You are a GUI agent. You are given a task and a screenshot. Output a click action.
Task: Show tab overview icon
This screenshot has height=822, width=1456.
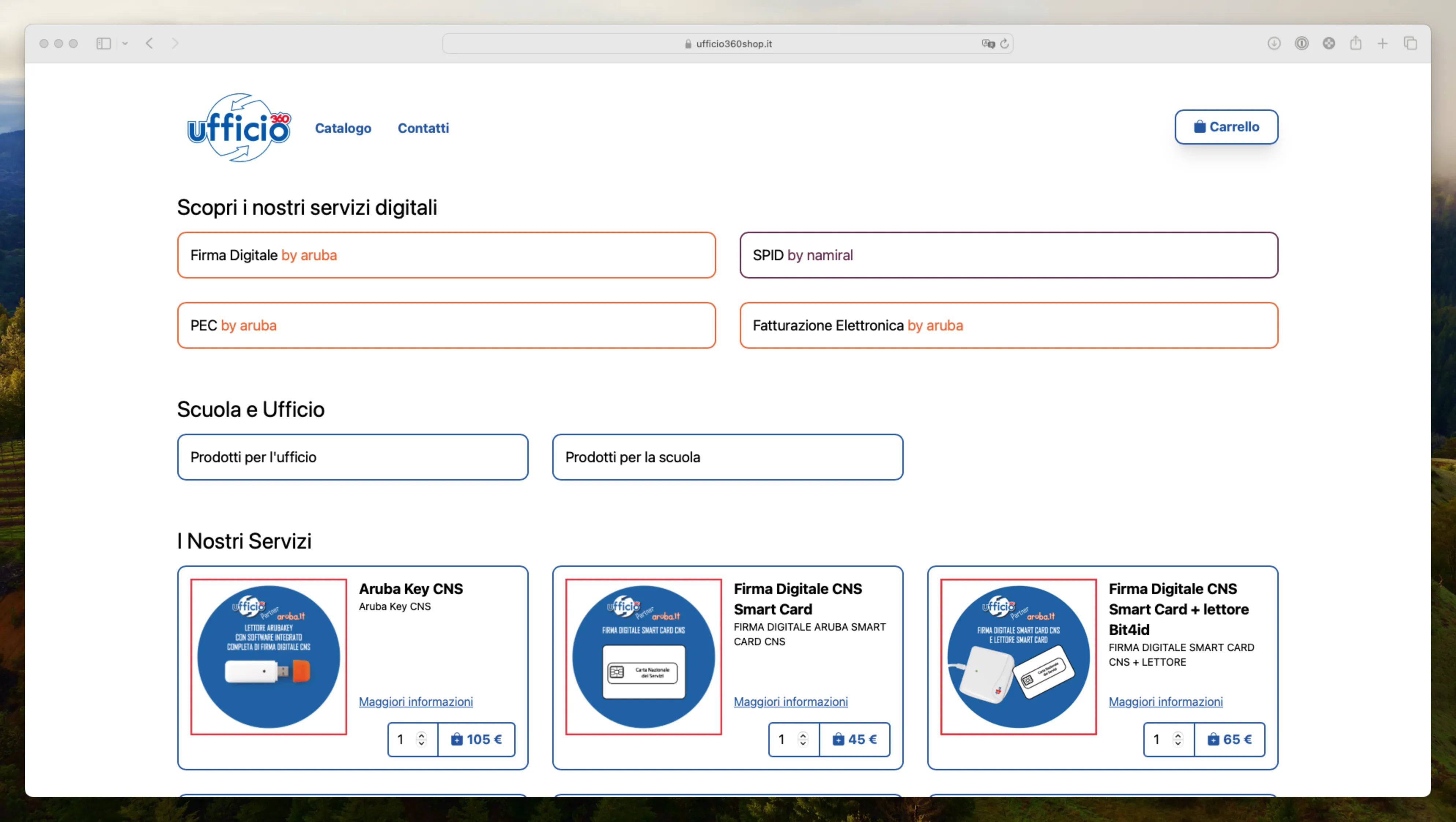click(x=1410, y=44)
